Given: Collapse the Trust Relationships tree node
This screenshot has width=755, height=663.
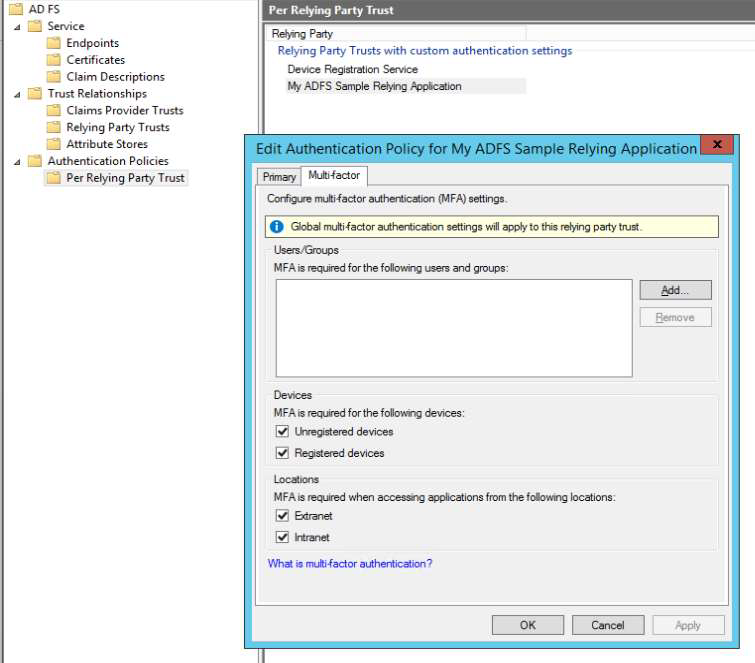Looking at the screenshot, I should click(17, 94).
